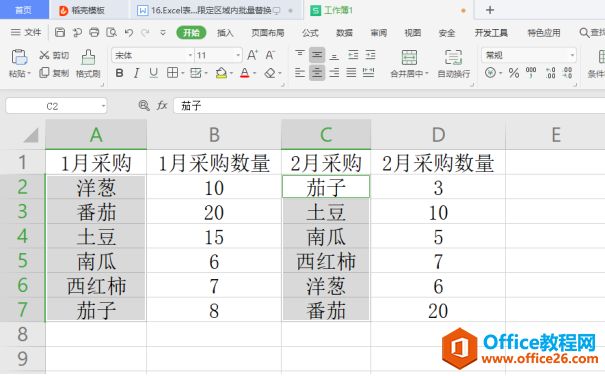Toggle underline formatting
Screen dimensions: 605x376
click(x=154, y=73)
